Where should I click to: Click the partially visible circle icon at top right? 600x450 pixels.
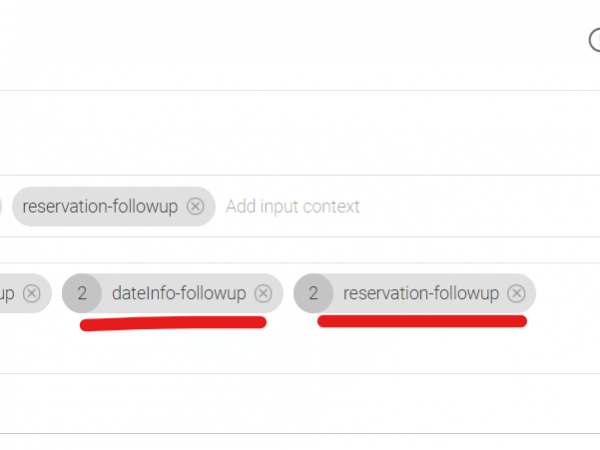tap(595, 38)
